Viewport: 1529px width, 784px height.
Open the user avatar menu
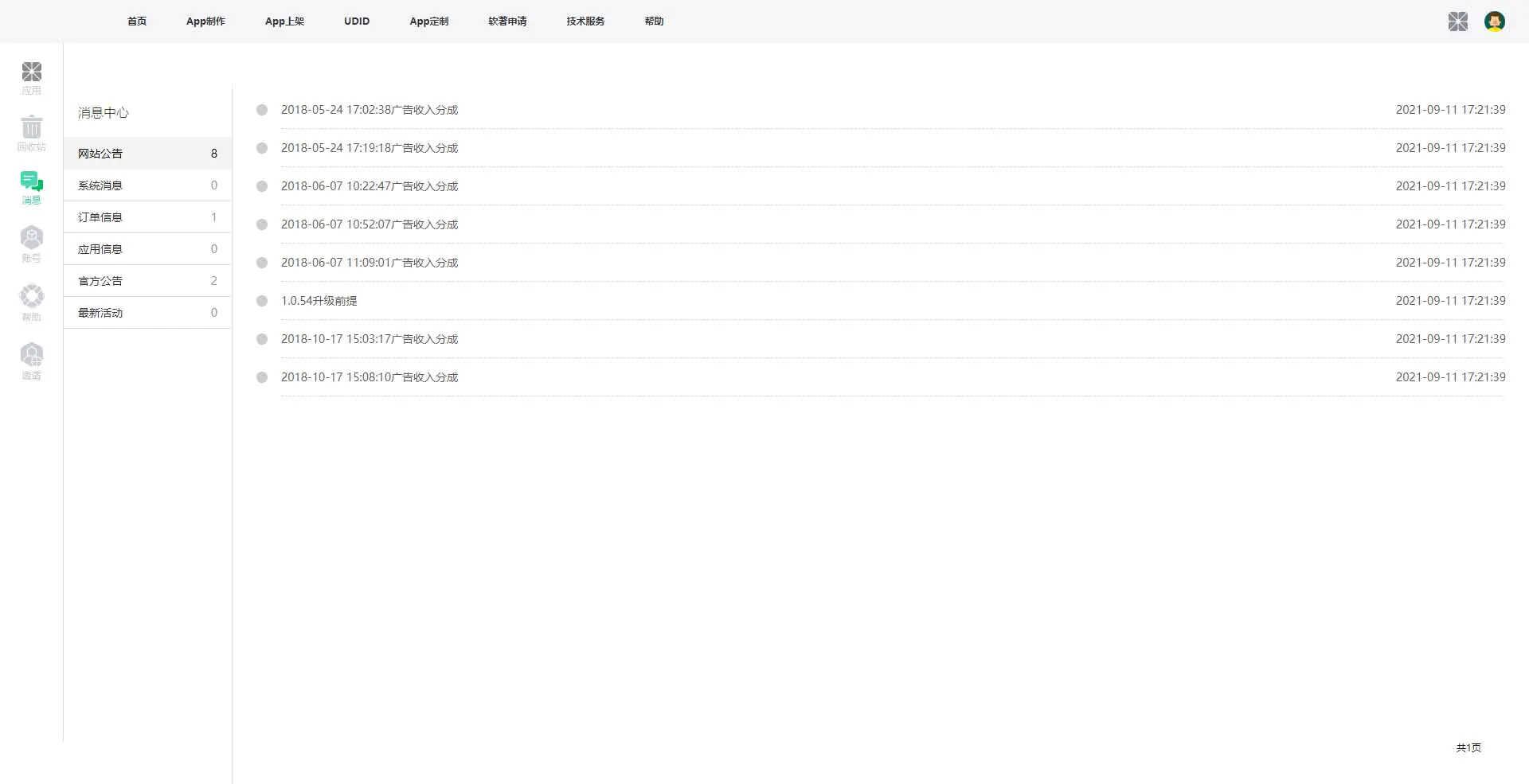[1494, 21]
